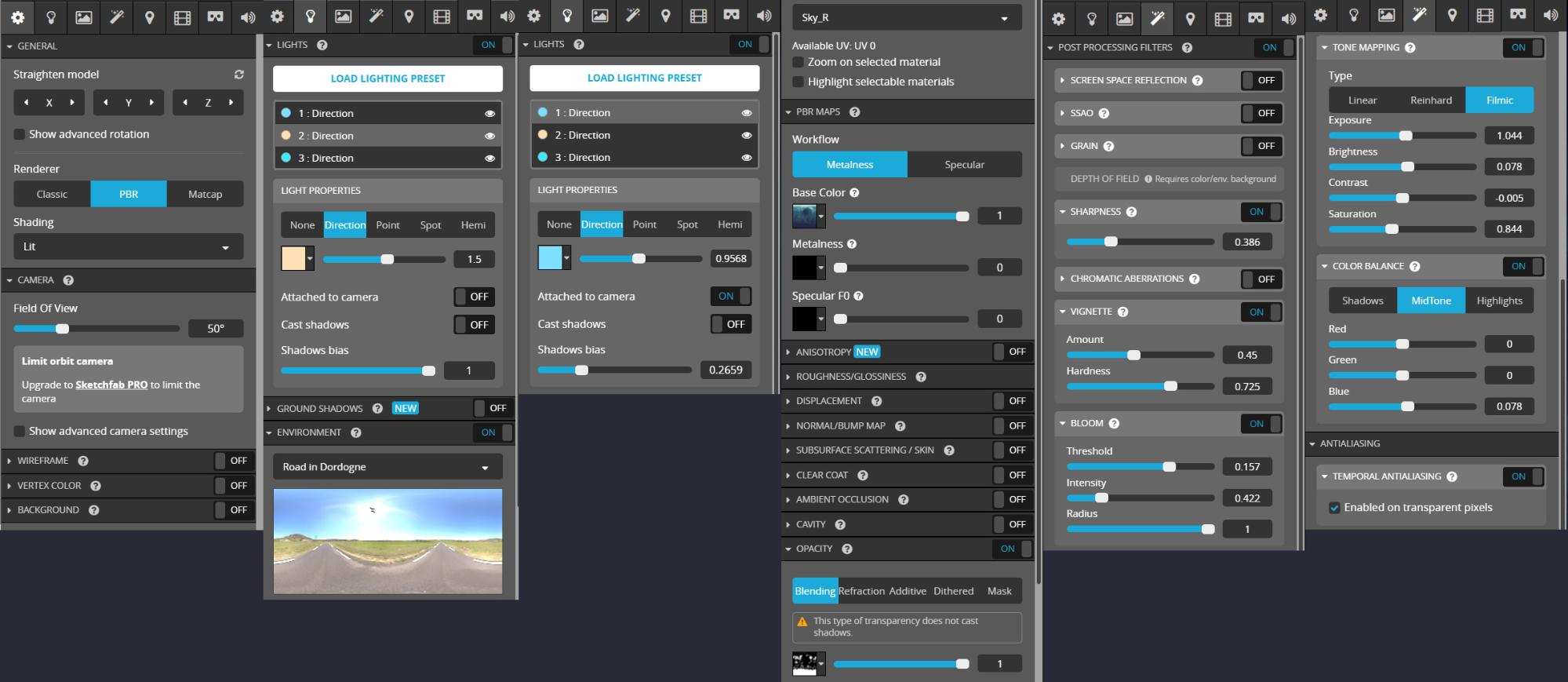Check the Show advanced rotation checkbox
Viewport: 1568px width, 682px height.
click(x=20, y=134)
